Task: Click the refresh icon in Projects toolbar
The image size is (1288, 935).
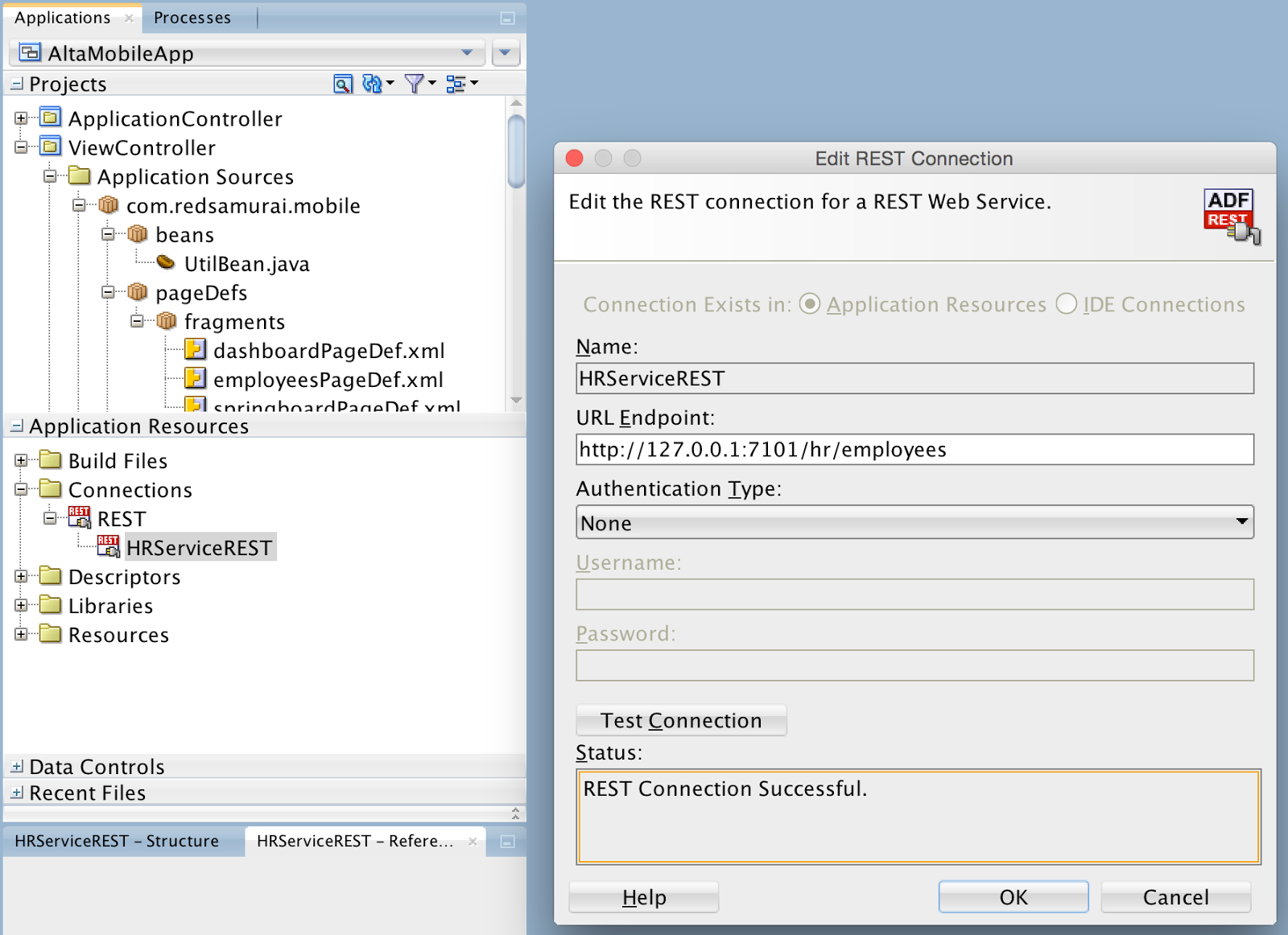Action: tap(373, 84)
